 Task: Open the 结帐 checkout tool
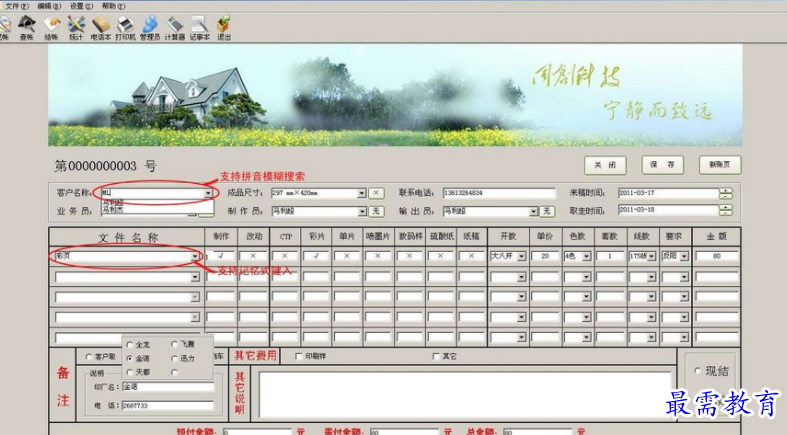click(51, 28)
